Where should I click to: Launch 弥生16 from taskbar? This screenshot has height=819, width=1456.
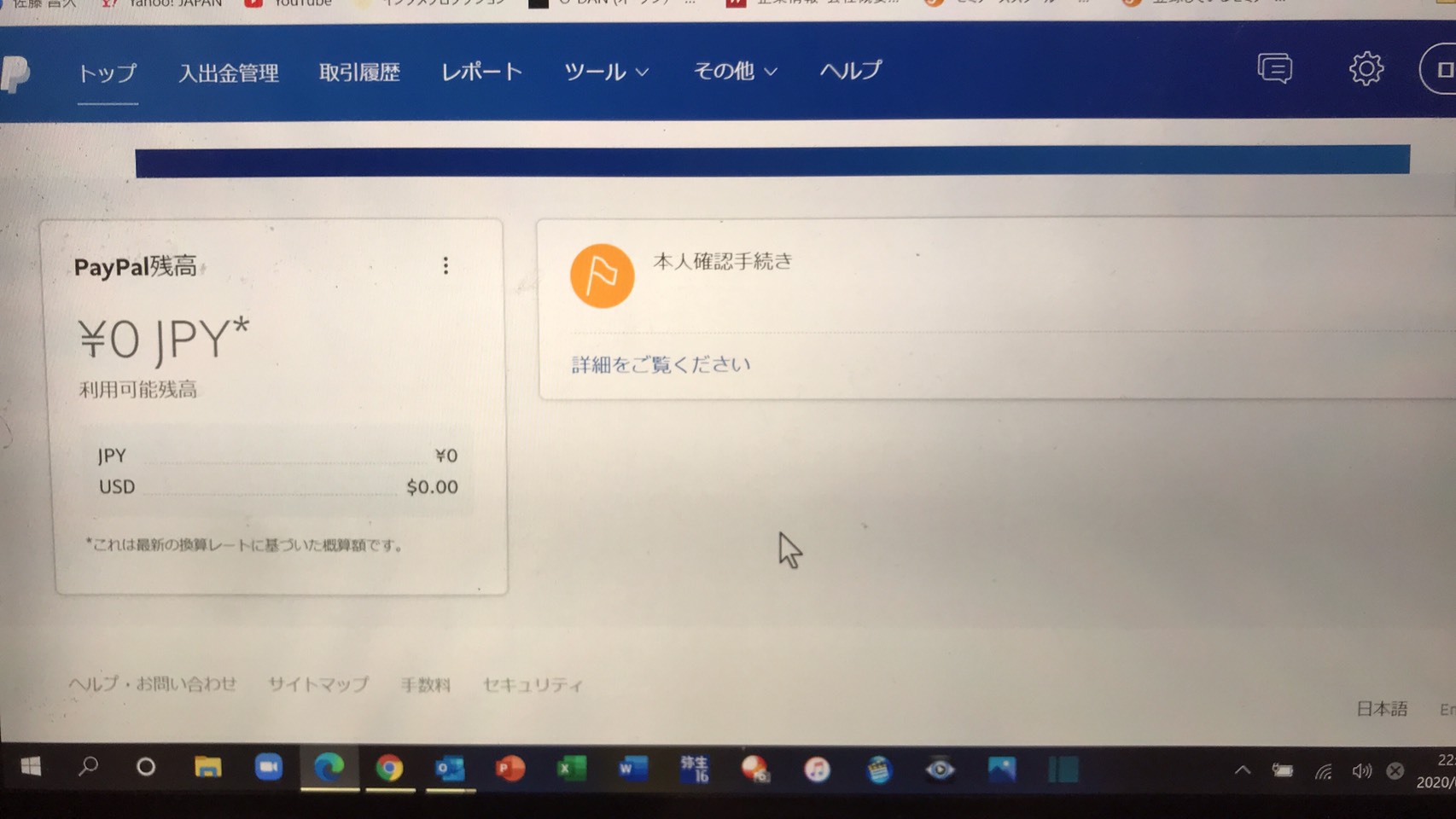point(694,770)
